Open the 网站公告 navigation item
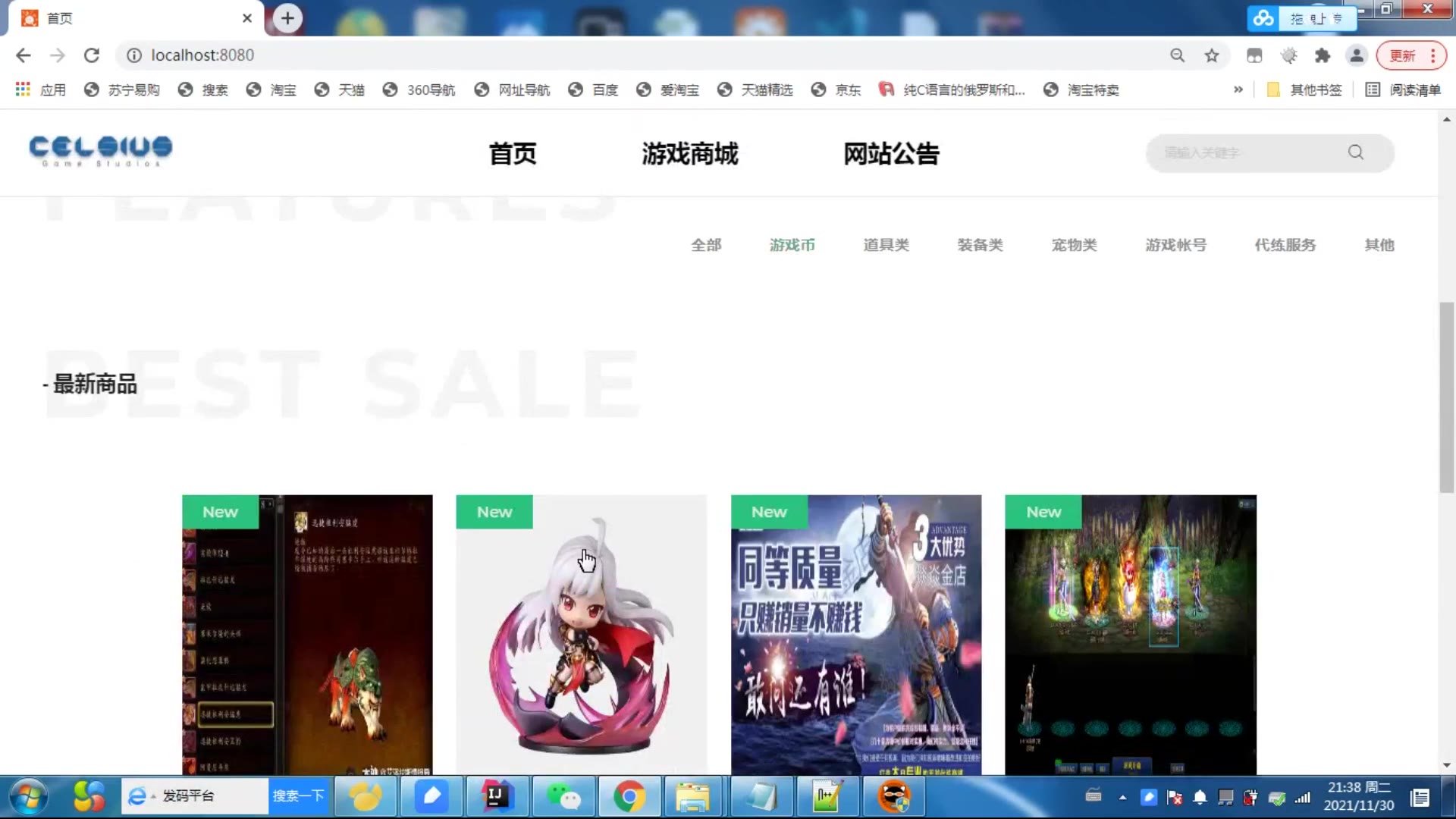 pyautogui.click(x=891, y=153)
